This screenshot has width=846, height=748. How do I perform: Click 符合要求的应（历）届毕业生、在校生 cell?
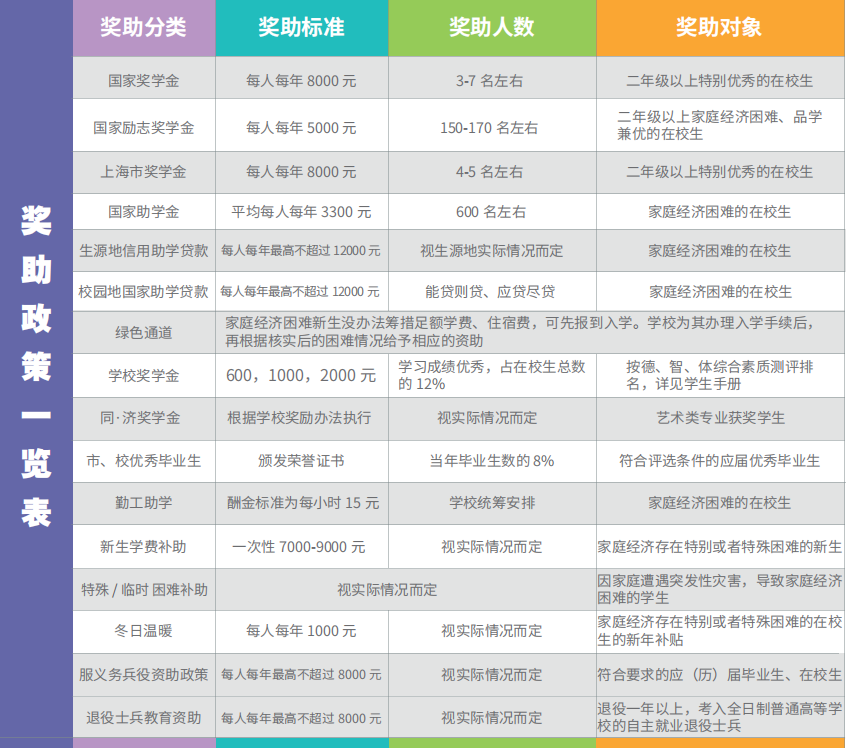tap(720, 675)
